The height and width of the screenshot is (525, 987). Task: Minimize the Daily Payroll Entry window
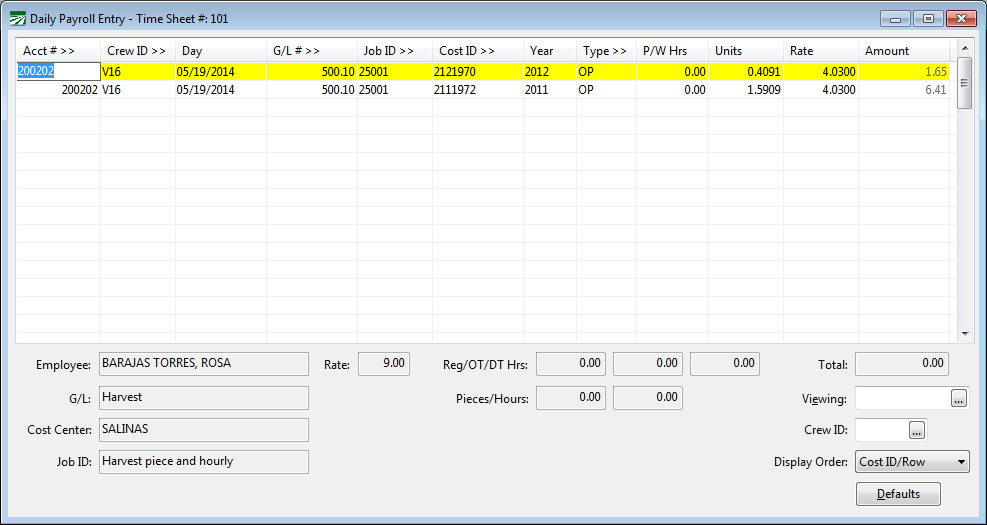[894, 18]
